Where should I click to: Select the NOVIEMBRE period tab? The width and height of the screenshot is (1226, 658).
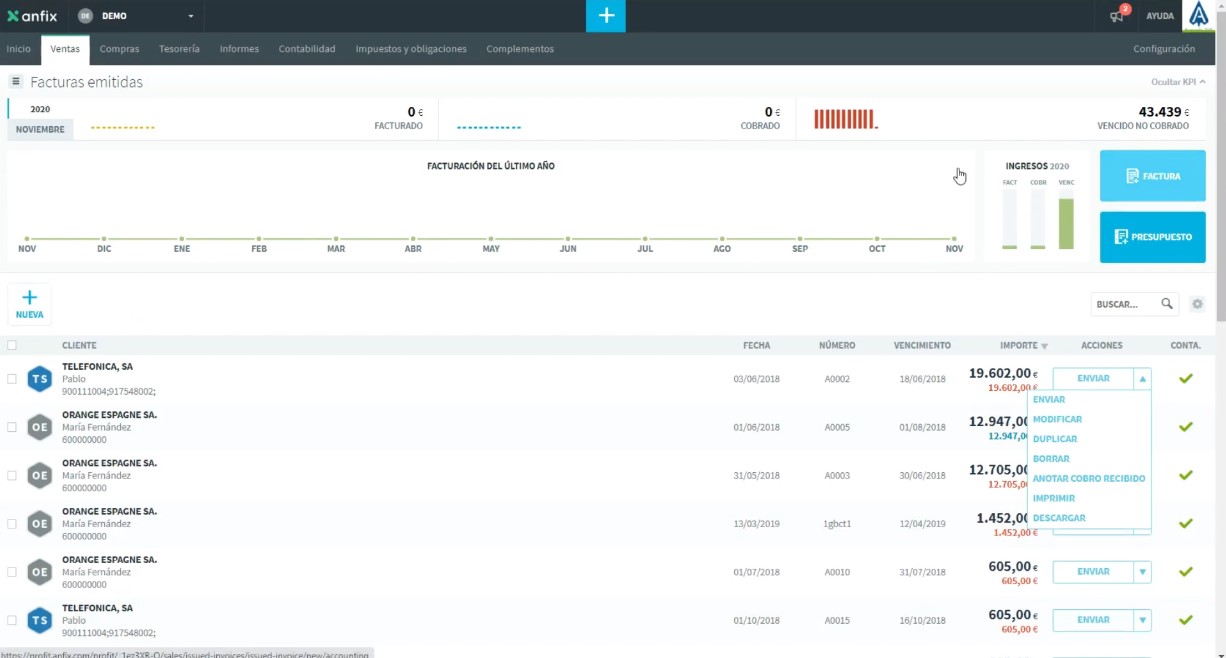[x=40, y=130]
